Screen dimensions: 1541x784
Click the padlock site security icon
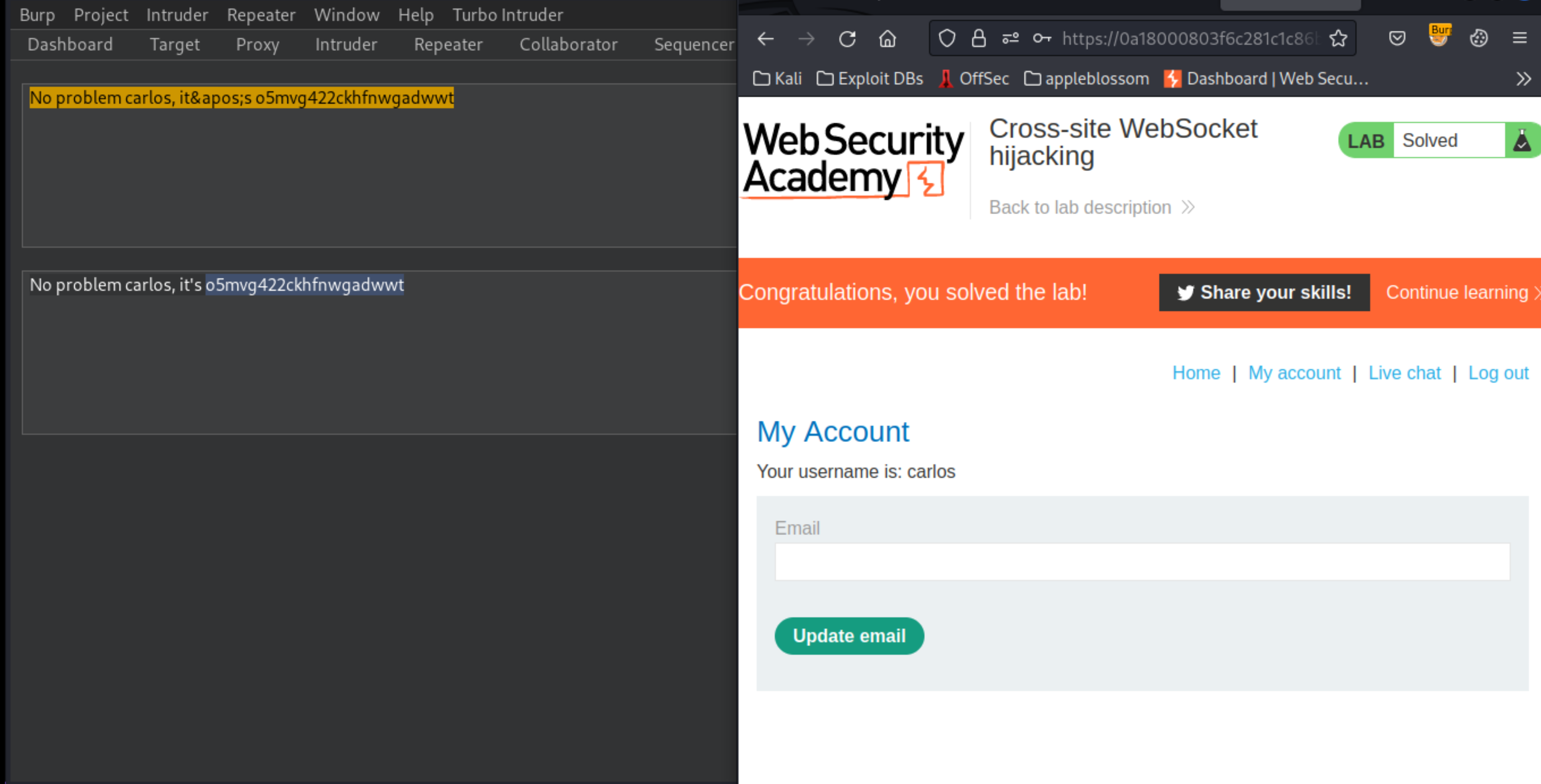(x=979, y=38)
